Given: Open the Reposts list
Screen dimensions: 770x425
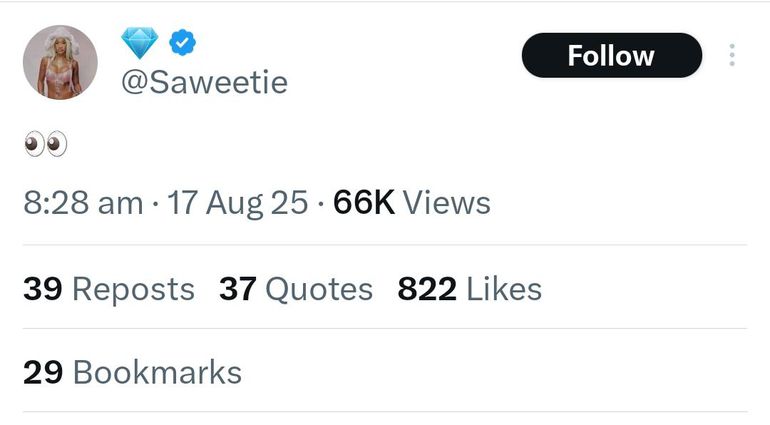Looking at the screenshot, I should click(133, 289).
